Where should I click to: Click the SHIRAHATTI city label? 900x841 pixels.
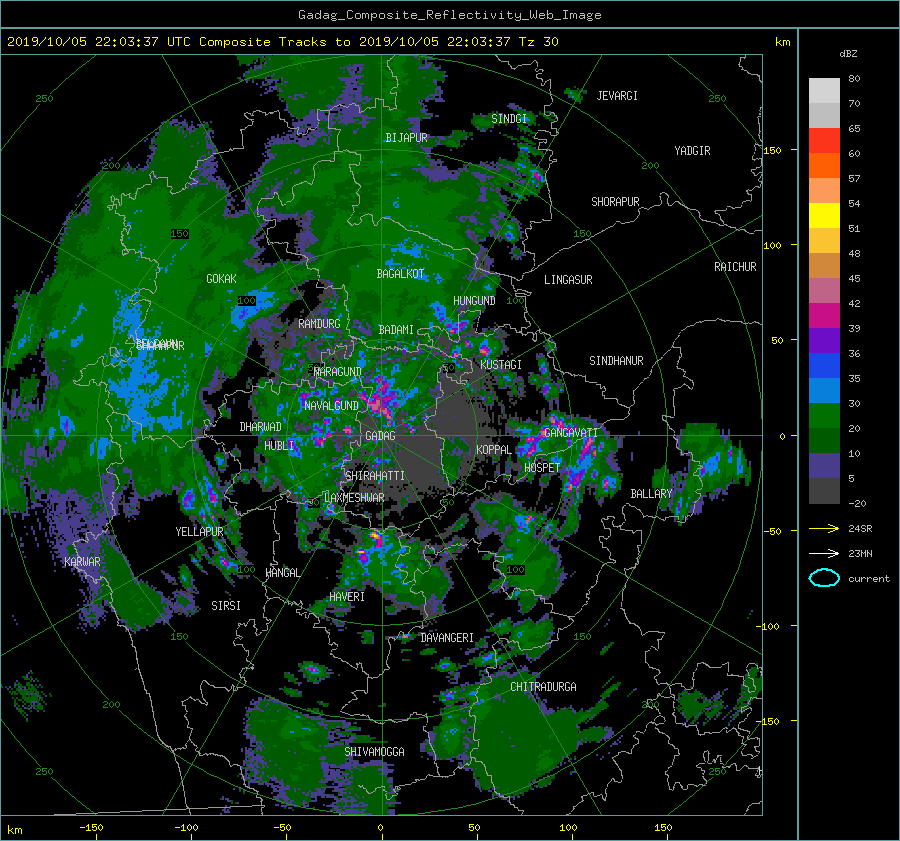tap(375, 476)
